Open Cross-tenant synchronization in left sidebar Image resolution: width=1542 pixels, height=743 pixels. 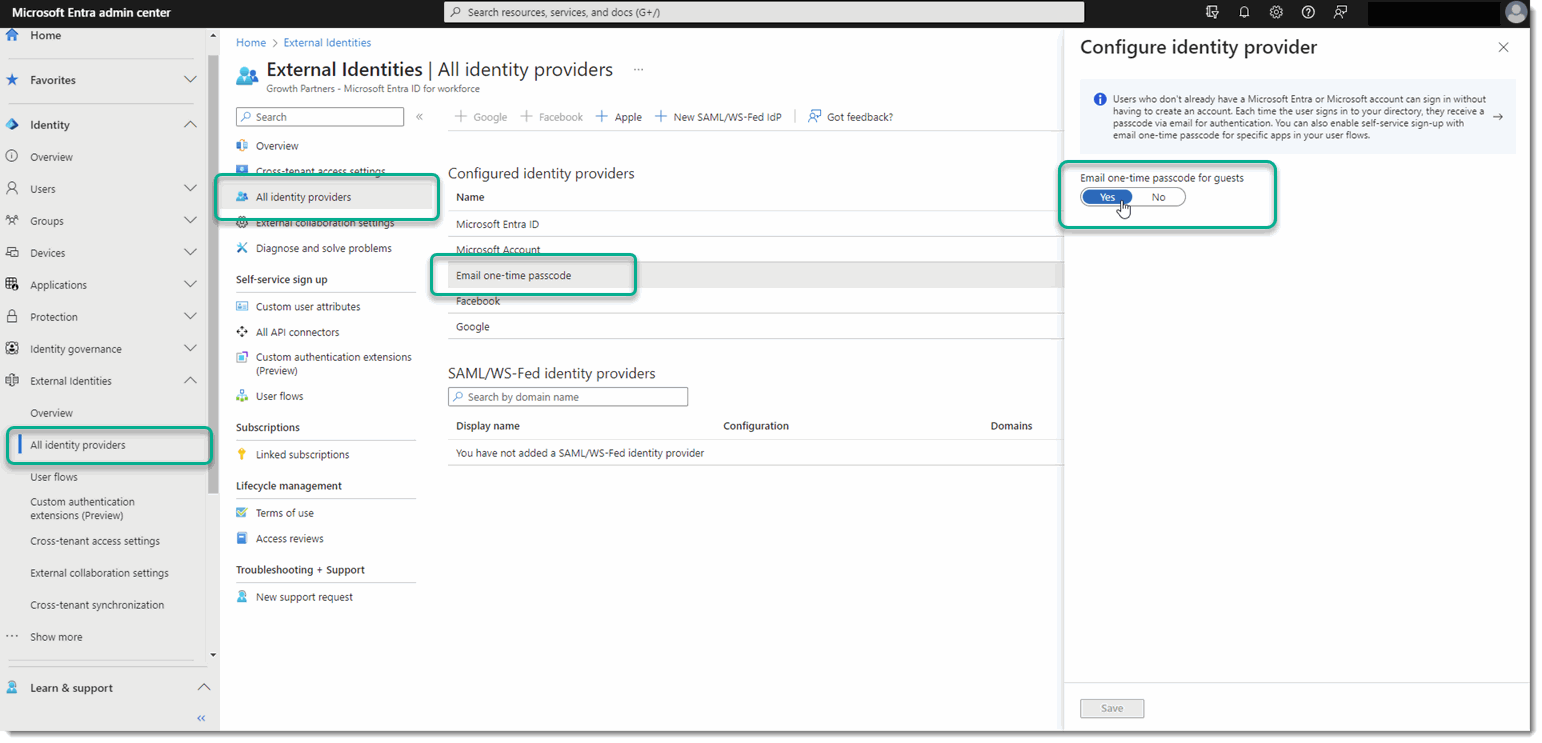tap(97, 605)
